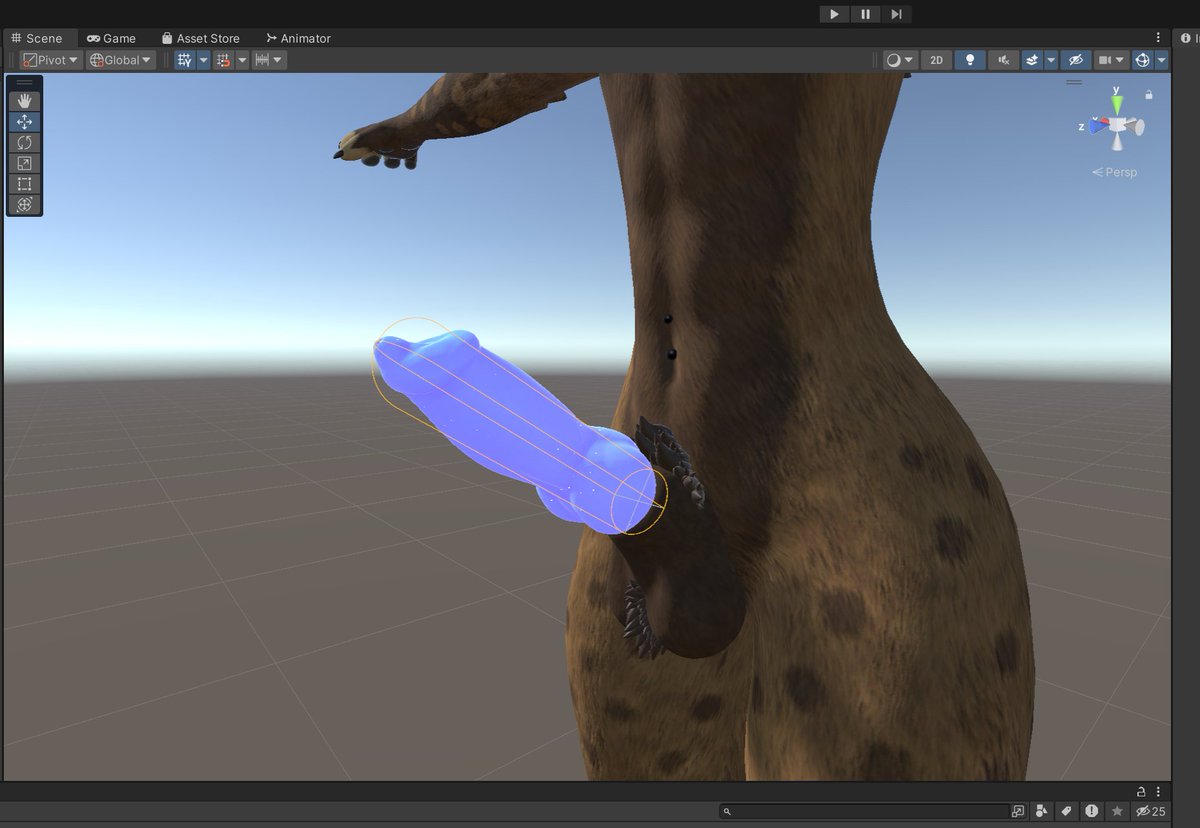
Task: Select the Rect Transform tool
Action: coord(24,184)
